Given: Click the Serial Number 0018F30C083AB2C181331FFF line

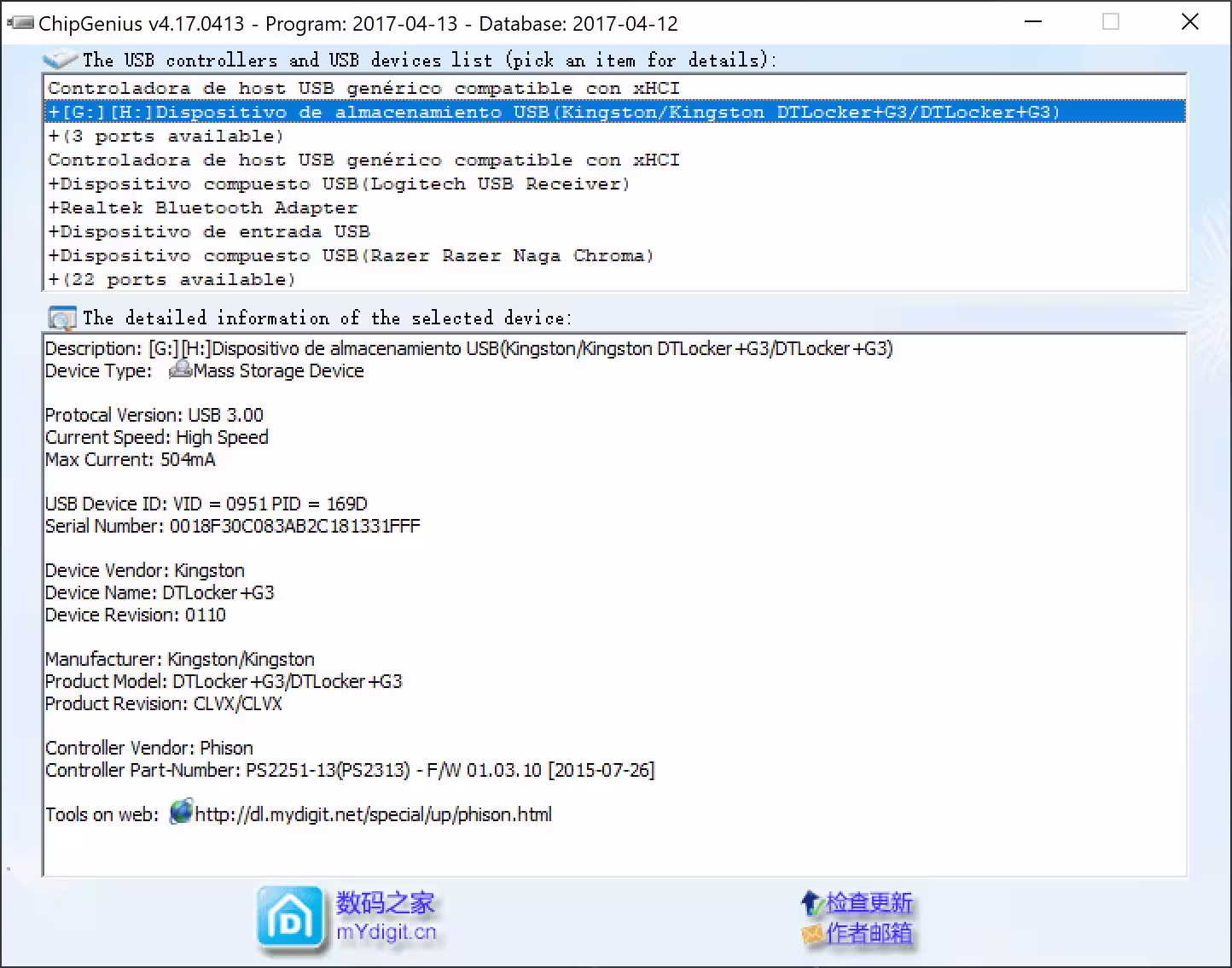Looking at the screenshot, I should coord(233,526).
